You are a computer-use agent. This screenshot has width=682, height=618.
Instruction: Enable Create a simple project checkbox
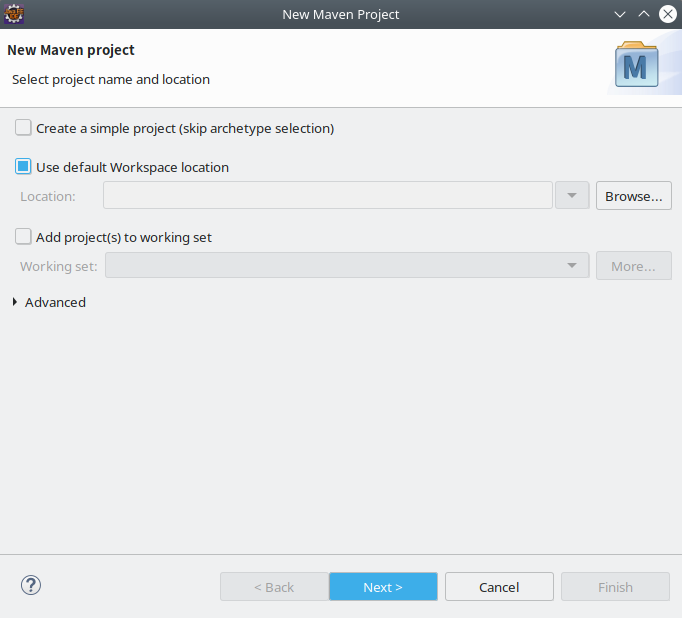[23, 128]
